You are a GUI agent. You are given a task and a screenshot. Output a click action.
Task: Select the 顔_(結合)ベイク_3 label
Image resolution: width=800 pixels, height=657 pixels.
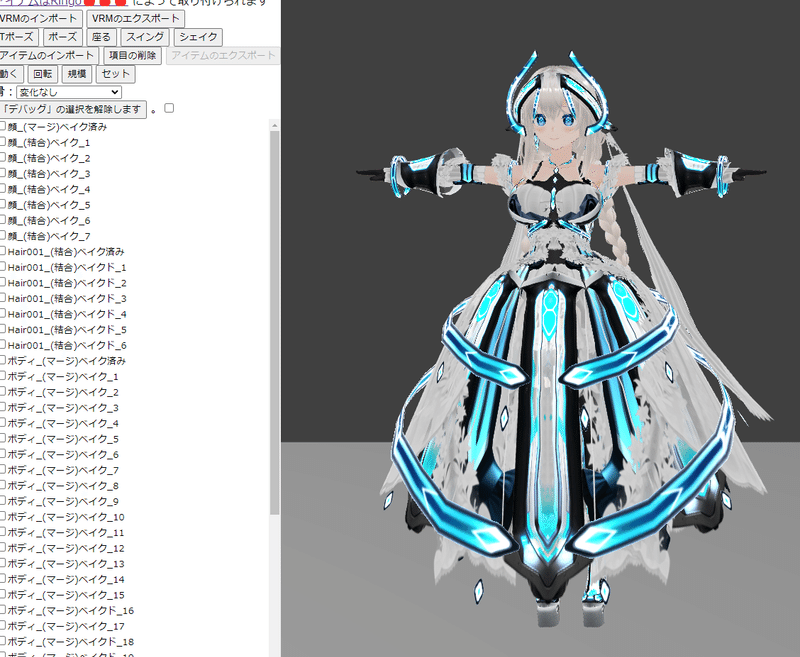(49, 174)
